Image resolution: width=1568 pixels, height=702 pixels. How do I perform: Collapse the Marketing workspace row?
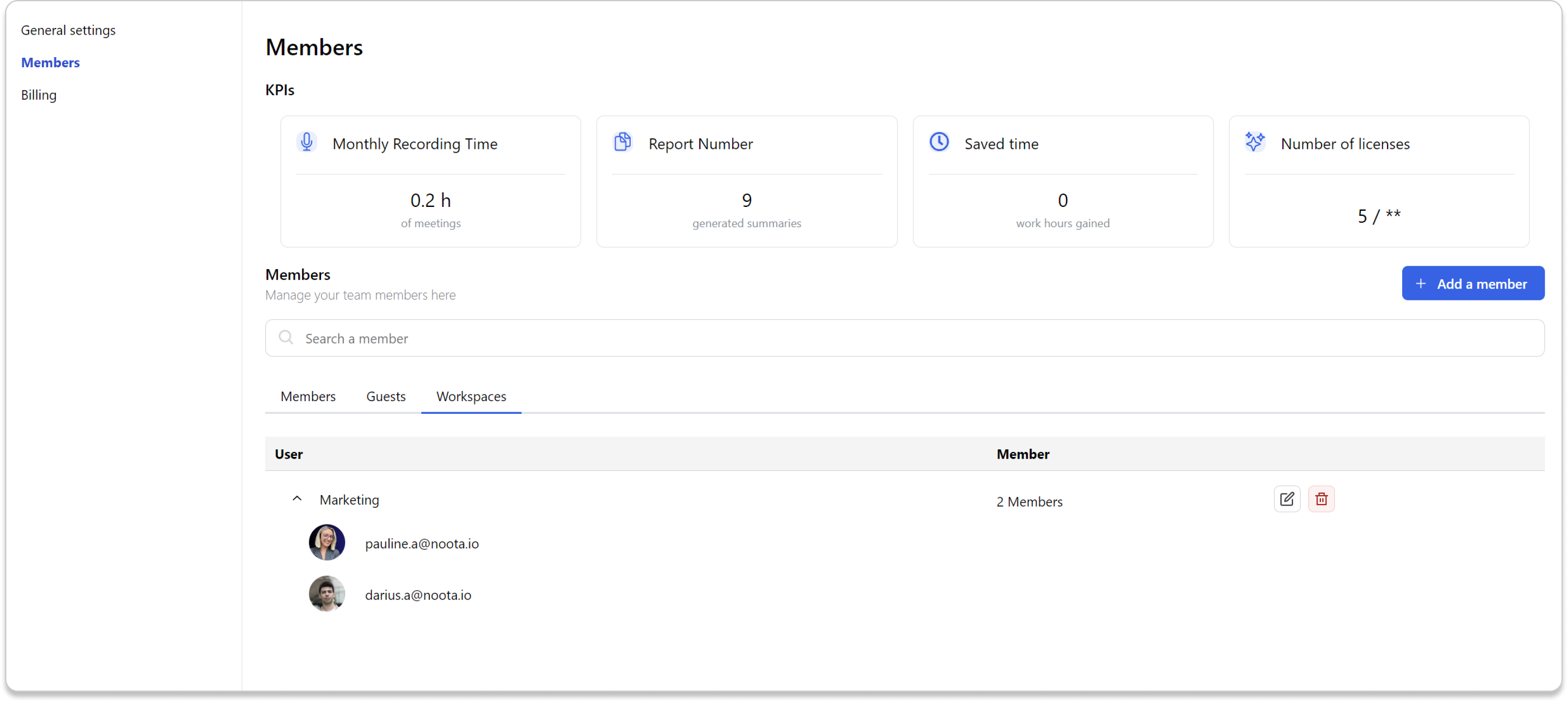(297, 498)
